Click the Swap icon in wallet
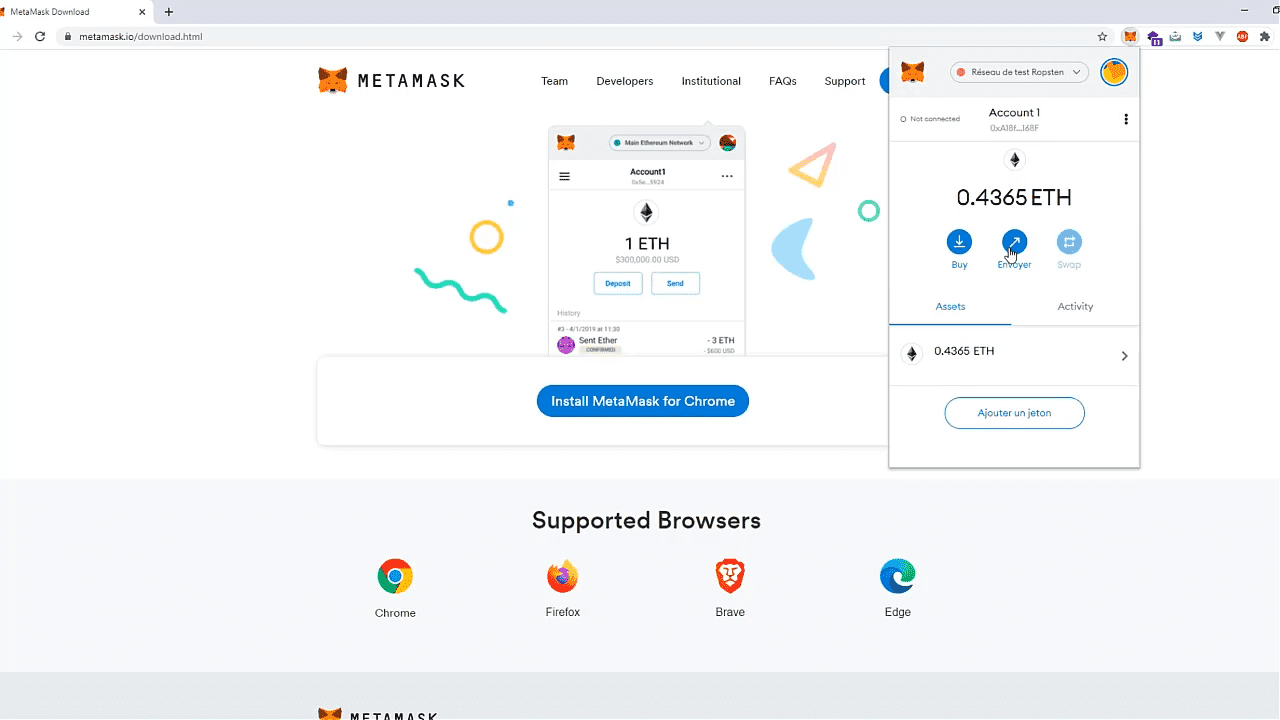Image resolution: width=1280 pixels, height=720 pixels. (1069, 241)
